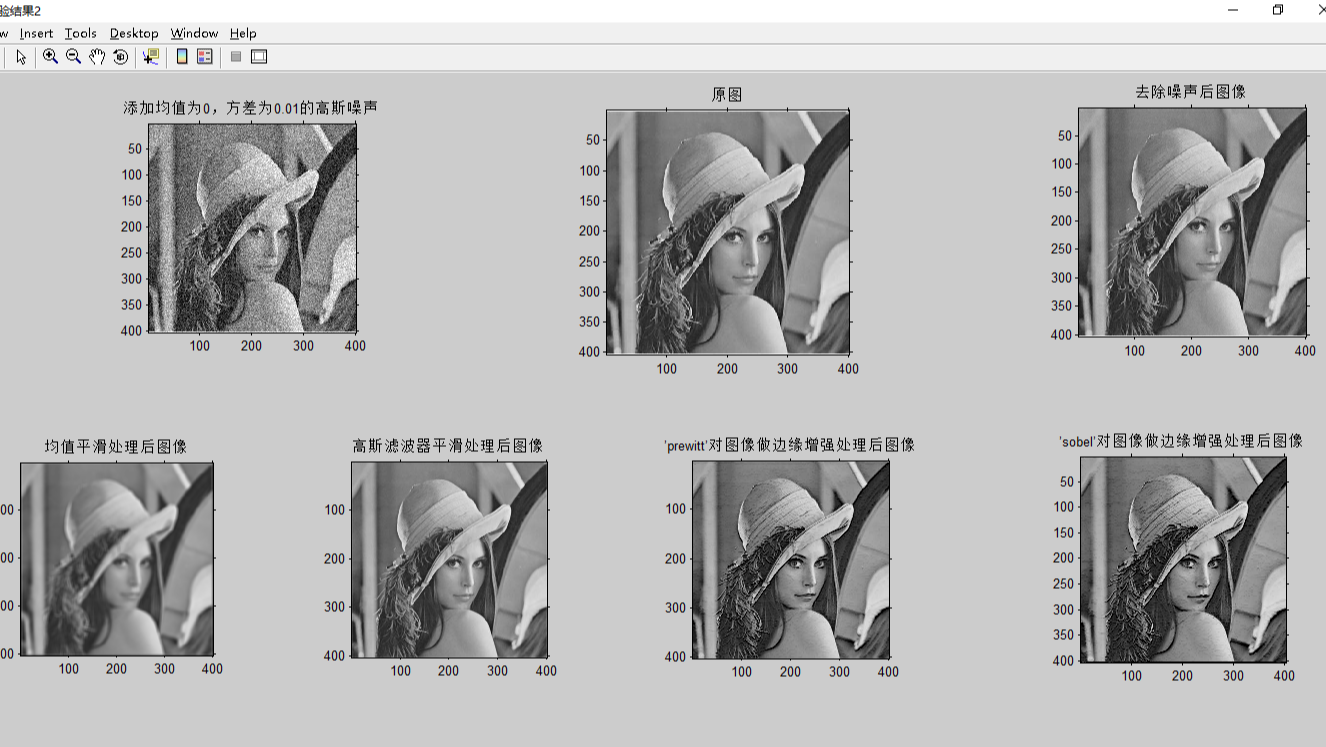Restore down the figure window
This screenshot has height=747, width=1326.
(1278, 10)
